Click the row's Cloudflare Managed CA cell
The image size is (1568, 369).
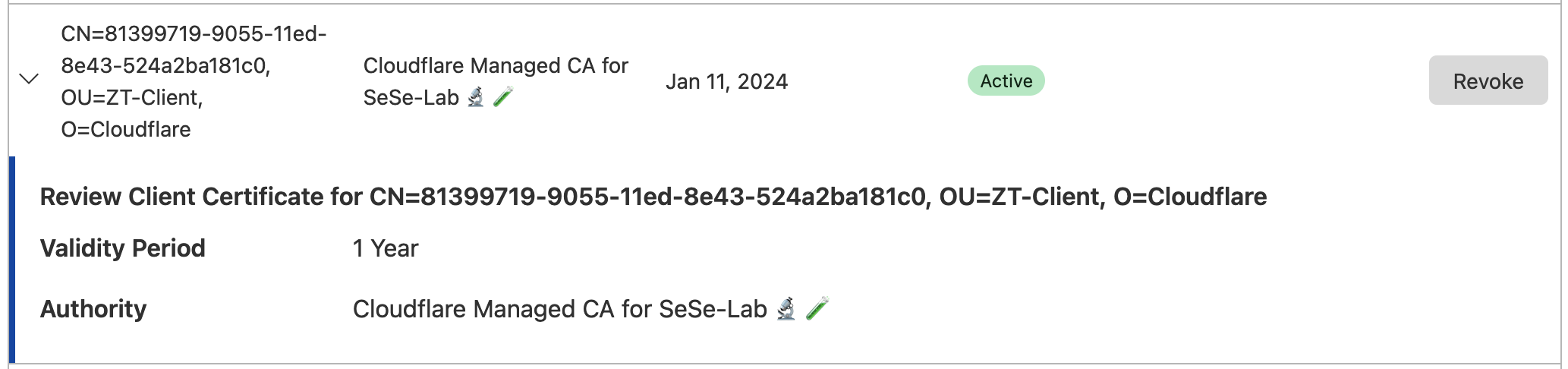pos(496,66)
